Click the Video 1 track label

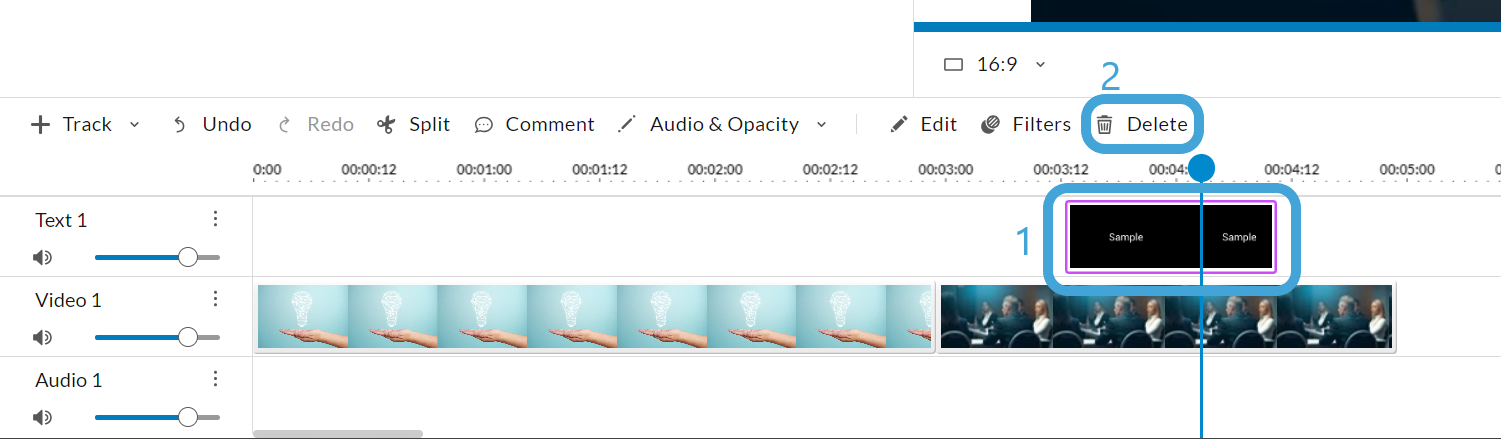(68, 300)
